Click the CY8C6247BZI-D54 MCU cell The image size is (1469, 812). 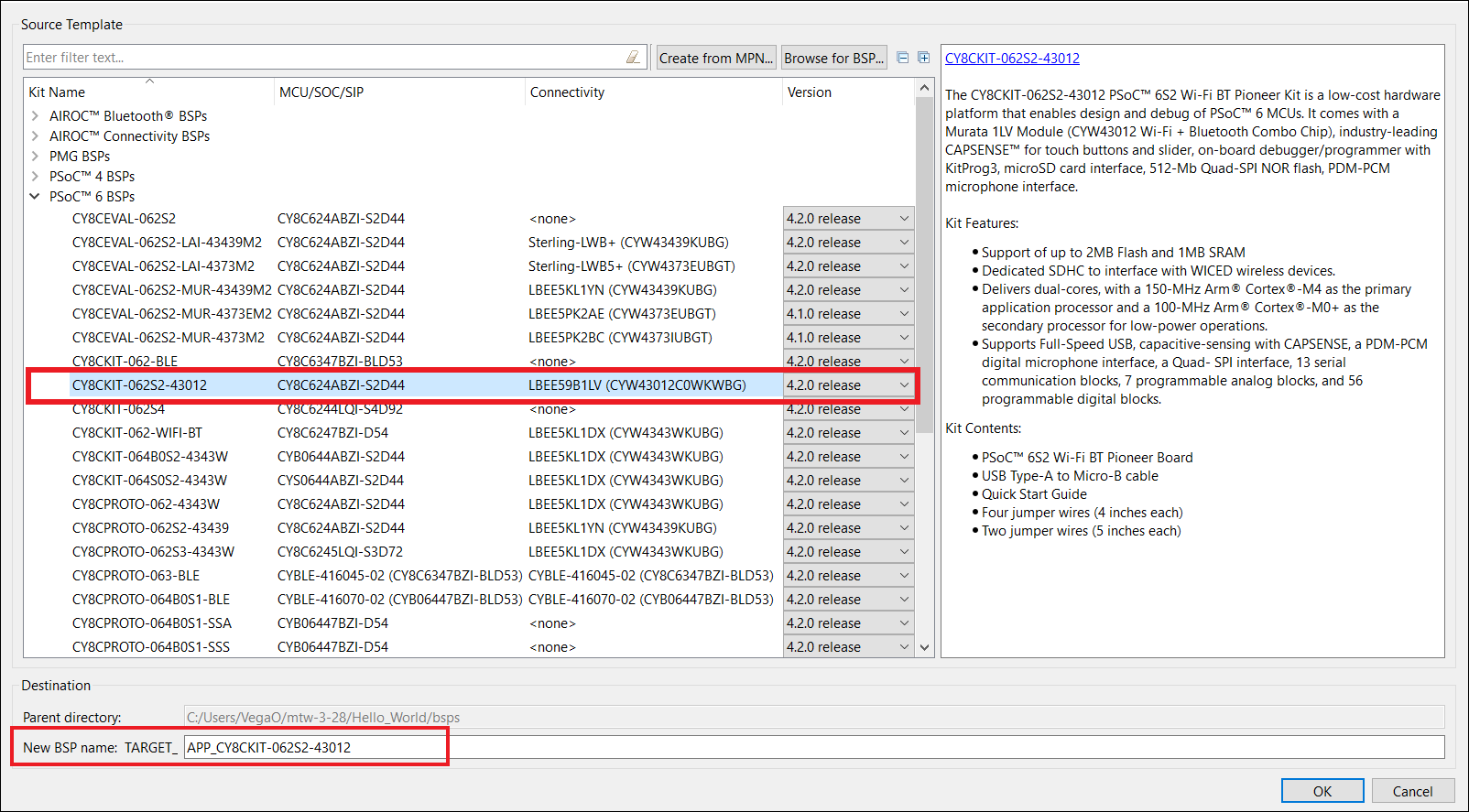click(x=332, y=433)
